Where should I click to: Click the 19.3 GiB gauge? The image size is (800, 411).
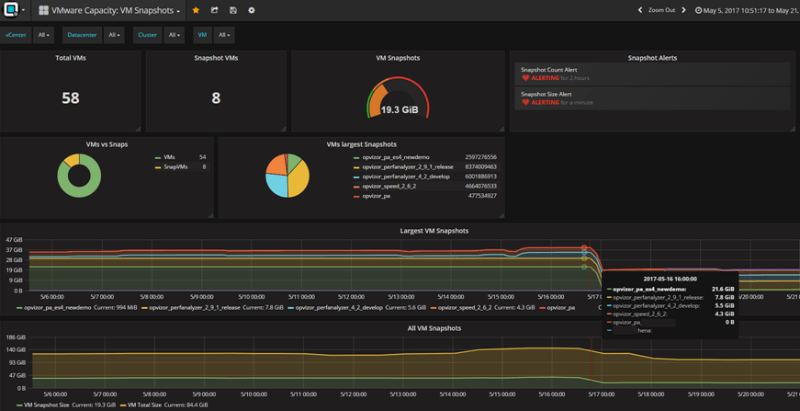tap(398, 99)
